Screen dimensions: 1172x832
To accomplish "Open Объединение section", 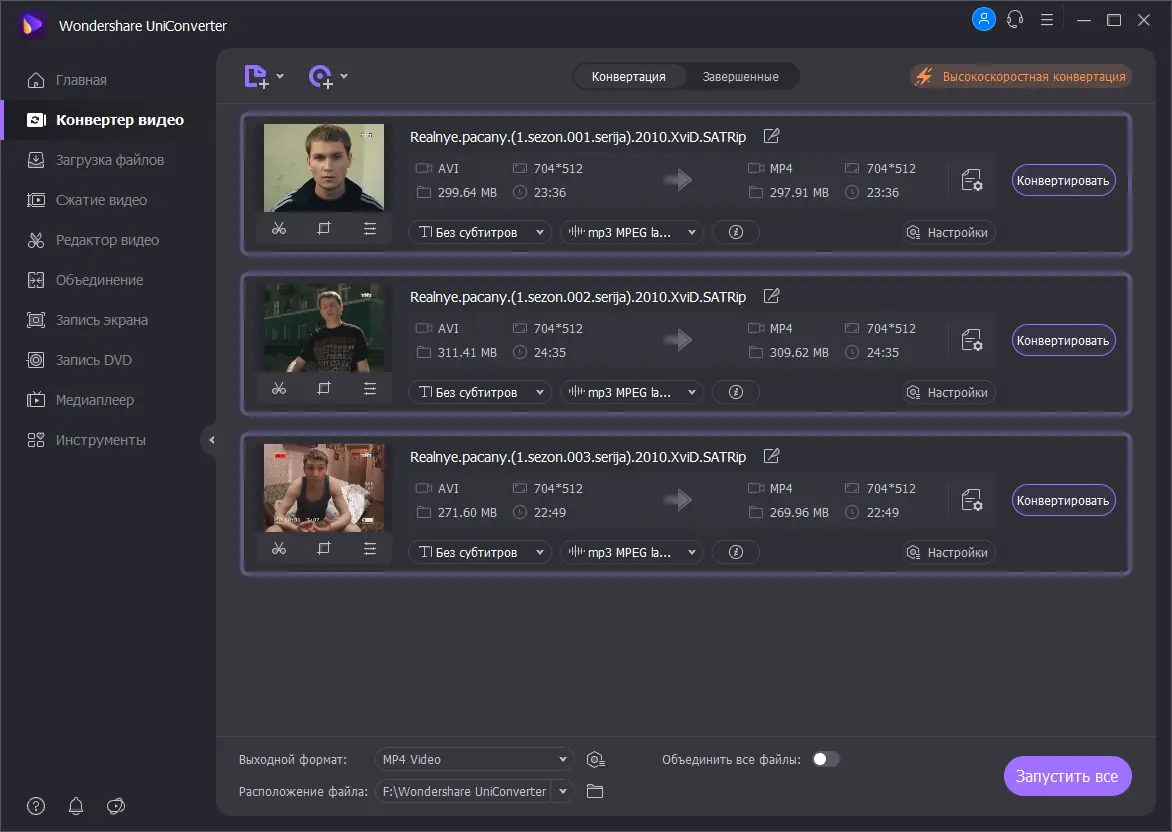I will [x=85, y=280].
